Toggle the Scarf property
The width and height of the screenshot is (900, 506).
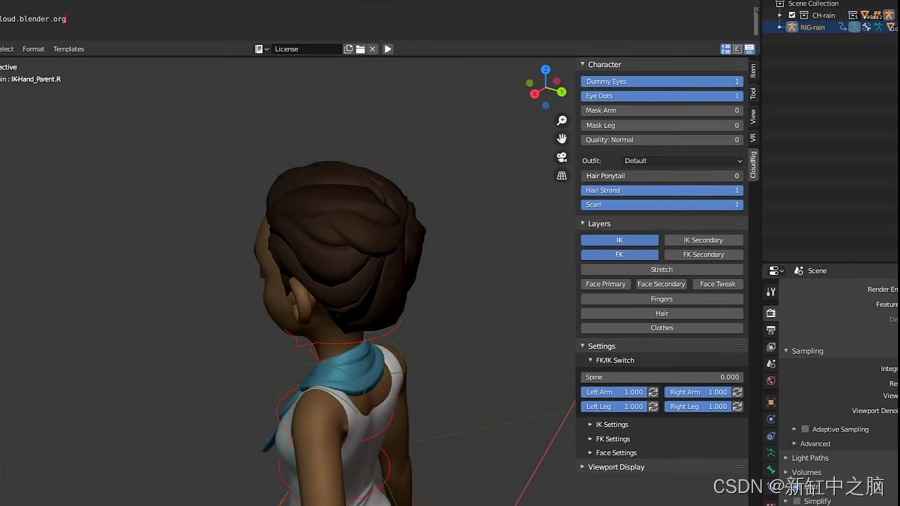(x=662, y=204)
